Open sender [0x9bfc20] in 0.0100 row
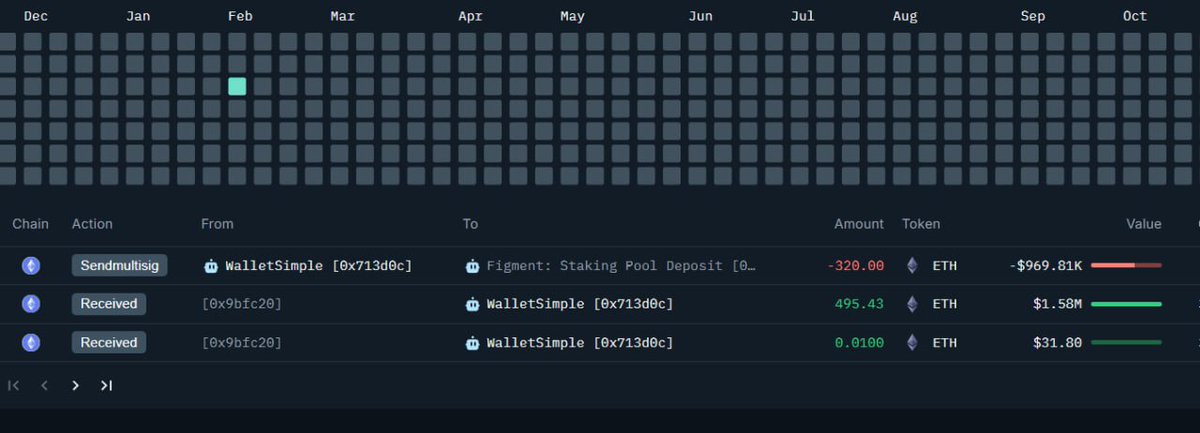Viewport: 1200px width, 433px height. pos(242,342)
